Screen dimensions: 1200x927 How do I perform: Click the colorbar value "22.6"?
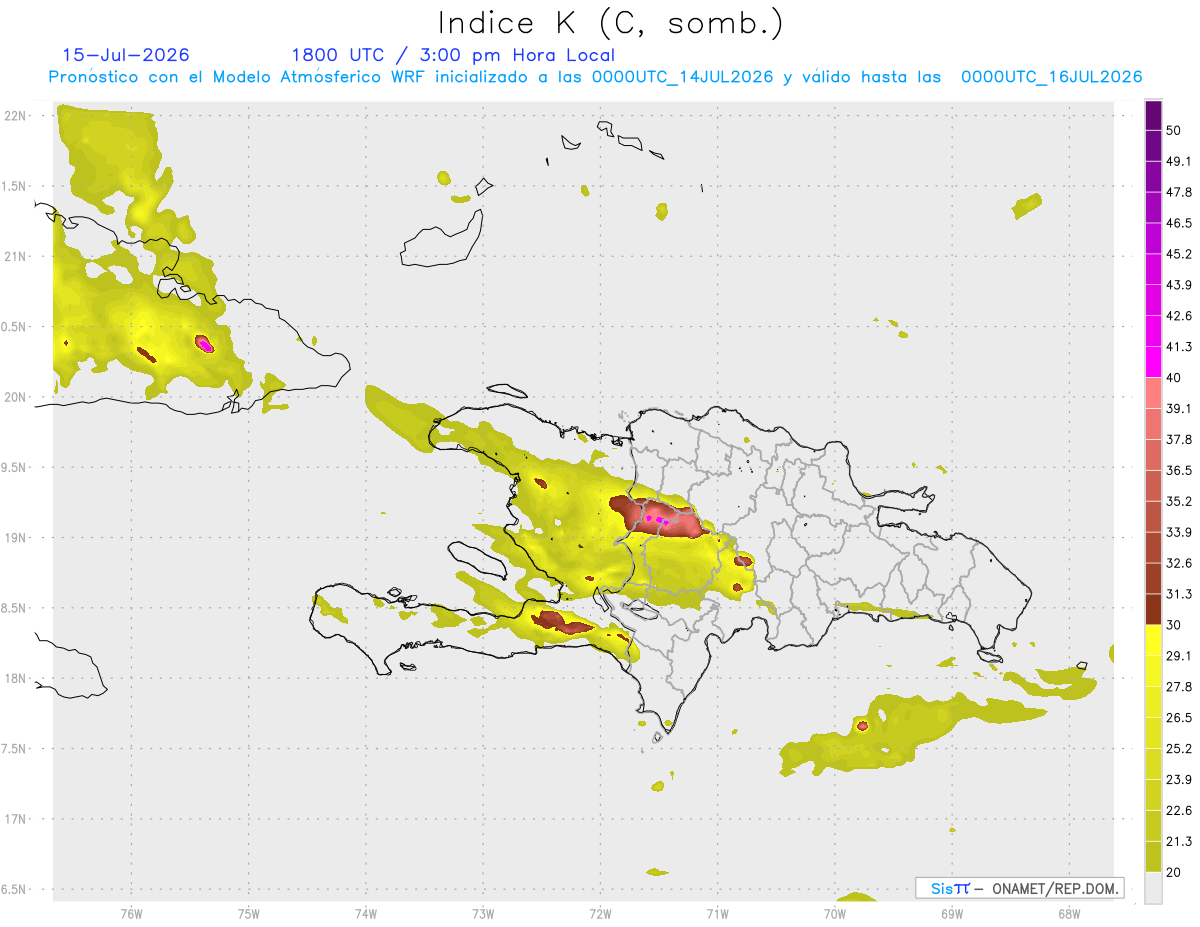click(x=1179, y=810)
